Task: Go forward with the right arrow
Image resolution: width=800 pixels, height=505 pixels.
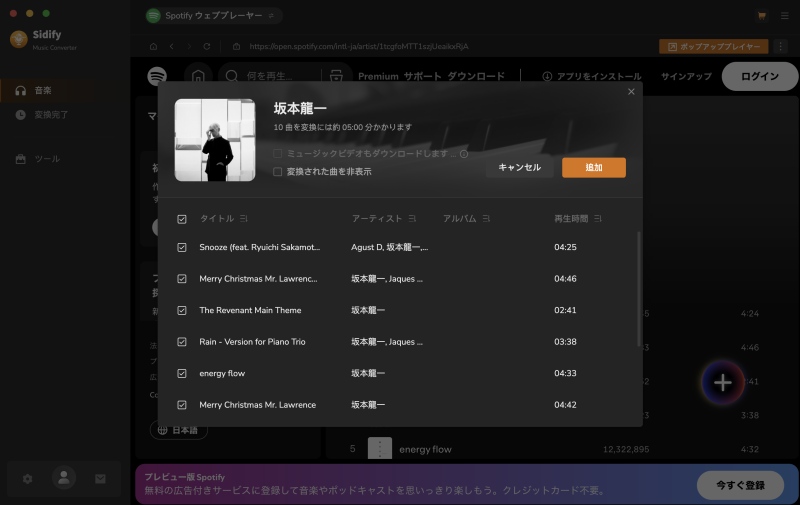Action: tap(189, 46)
